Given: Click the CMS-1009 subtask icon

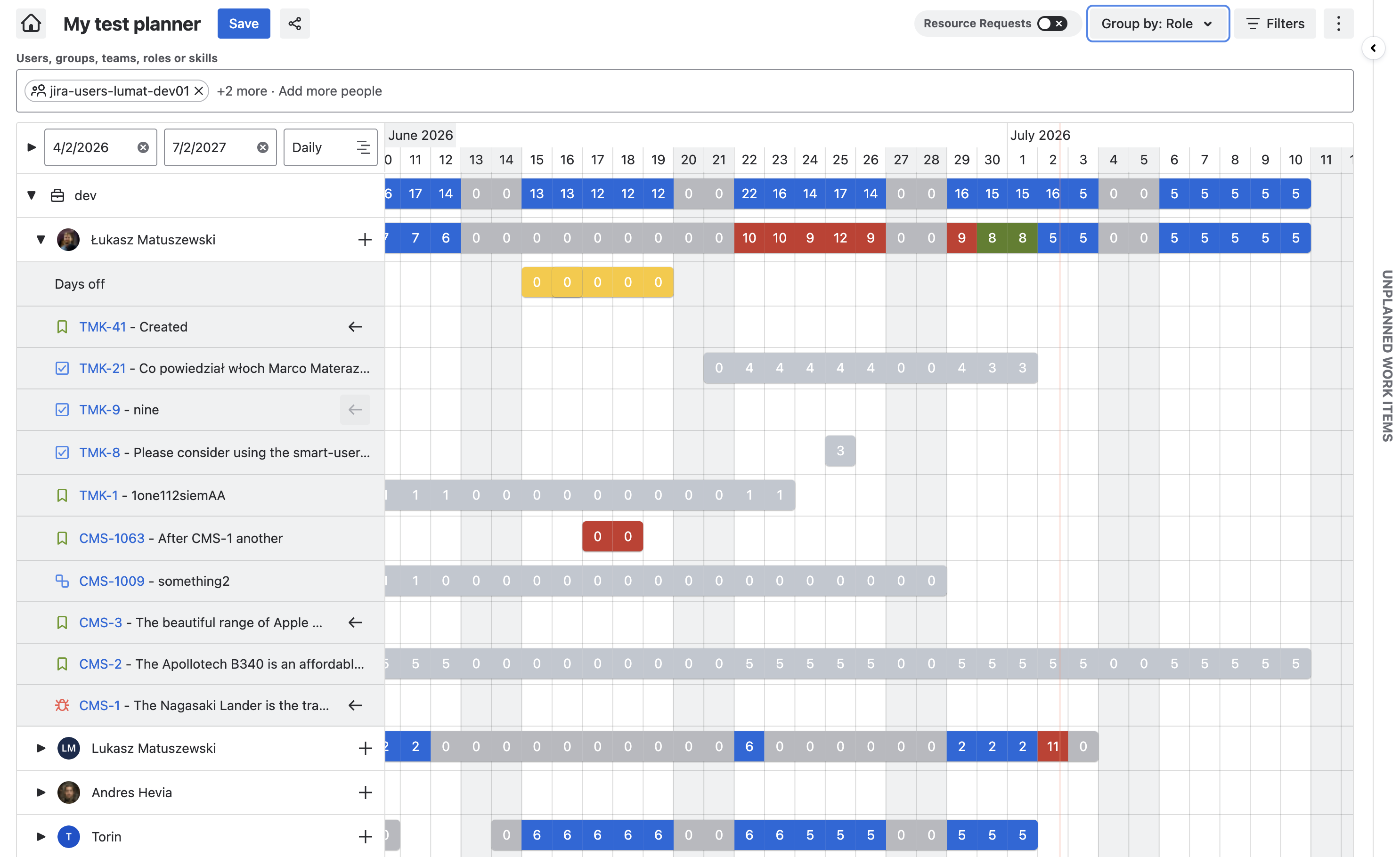Looking at the screenshot, I should [62, 581].
